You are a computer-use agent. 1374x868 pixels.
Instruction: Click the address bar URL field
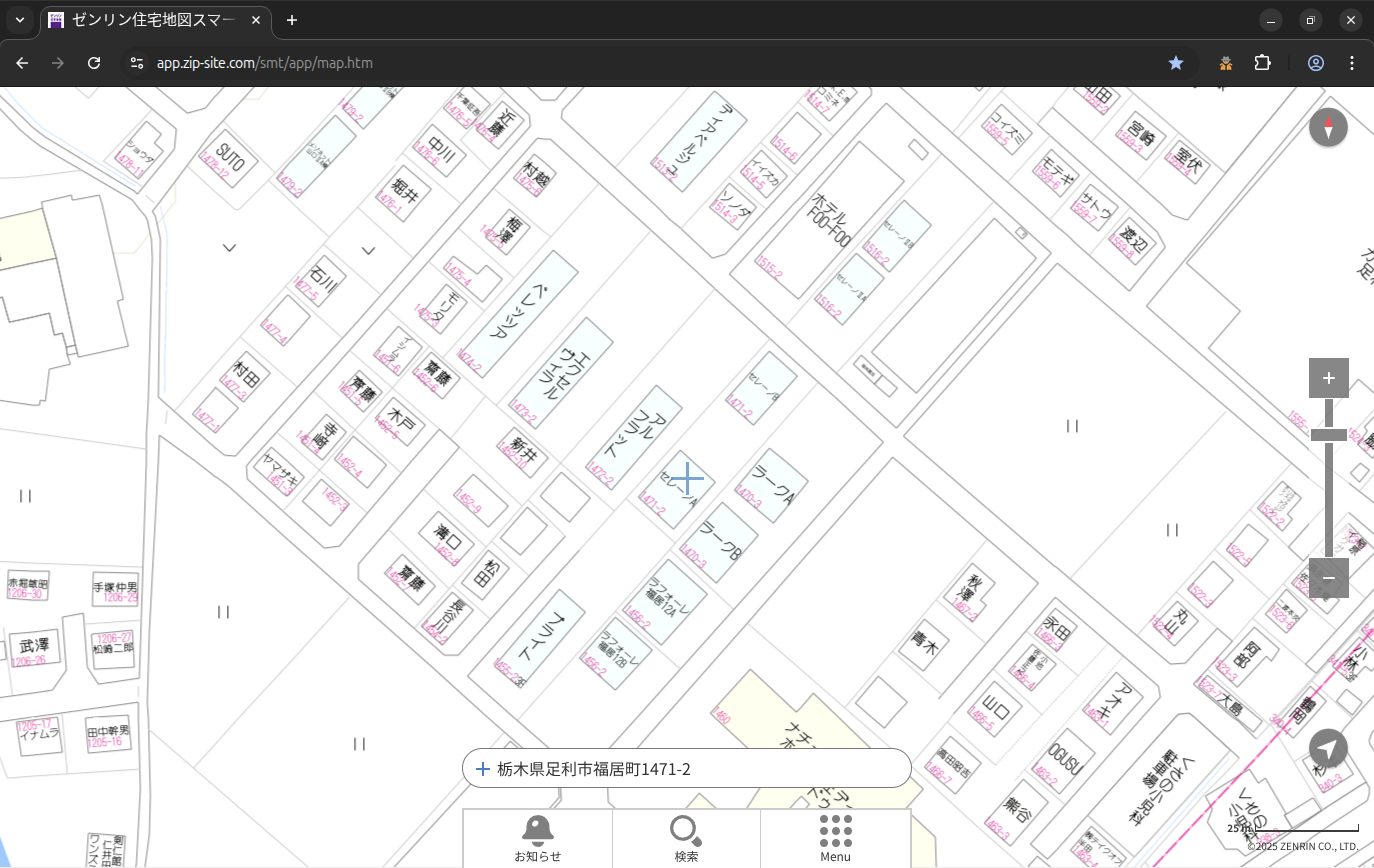600,63
